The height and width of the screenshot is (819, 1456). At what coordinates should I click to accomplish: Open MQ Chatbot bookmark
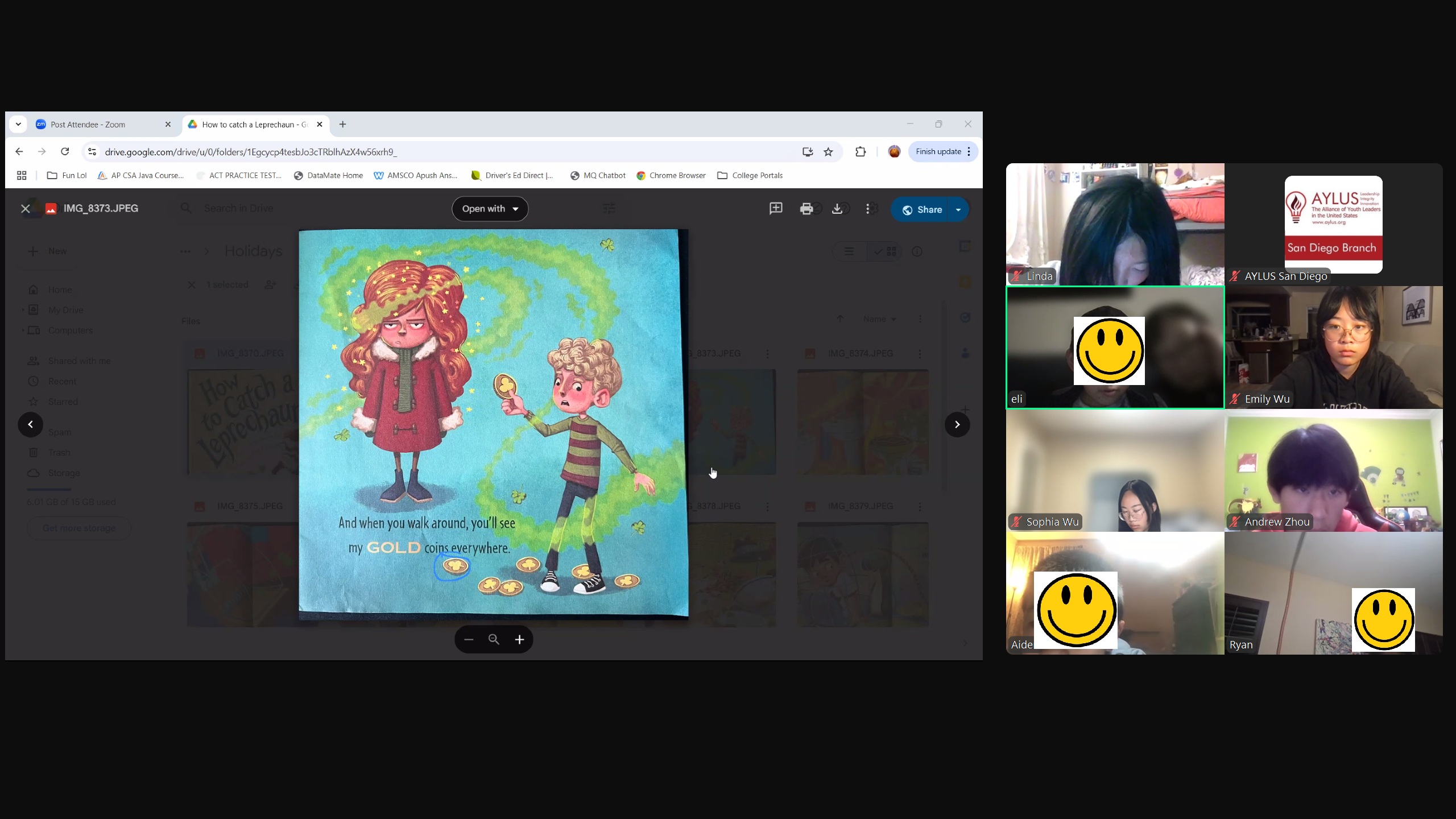(598, 176)
